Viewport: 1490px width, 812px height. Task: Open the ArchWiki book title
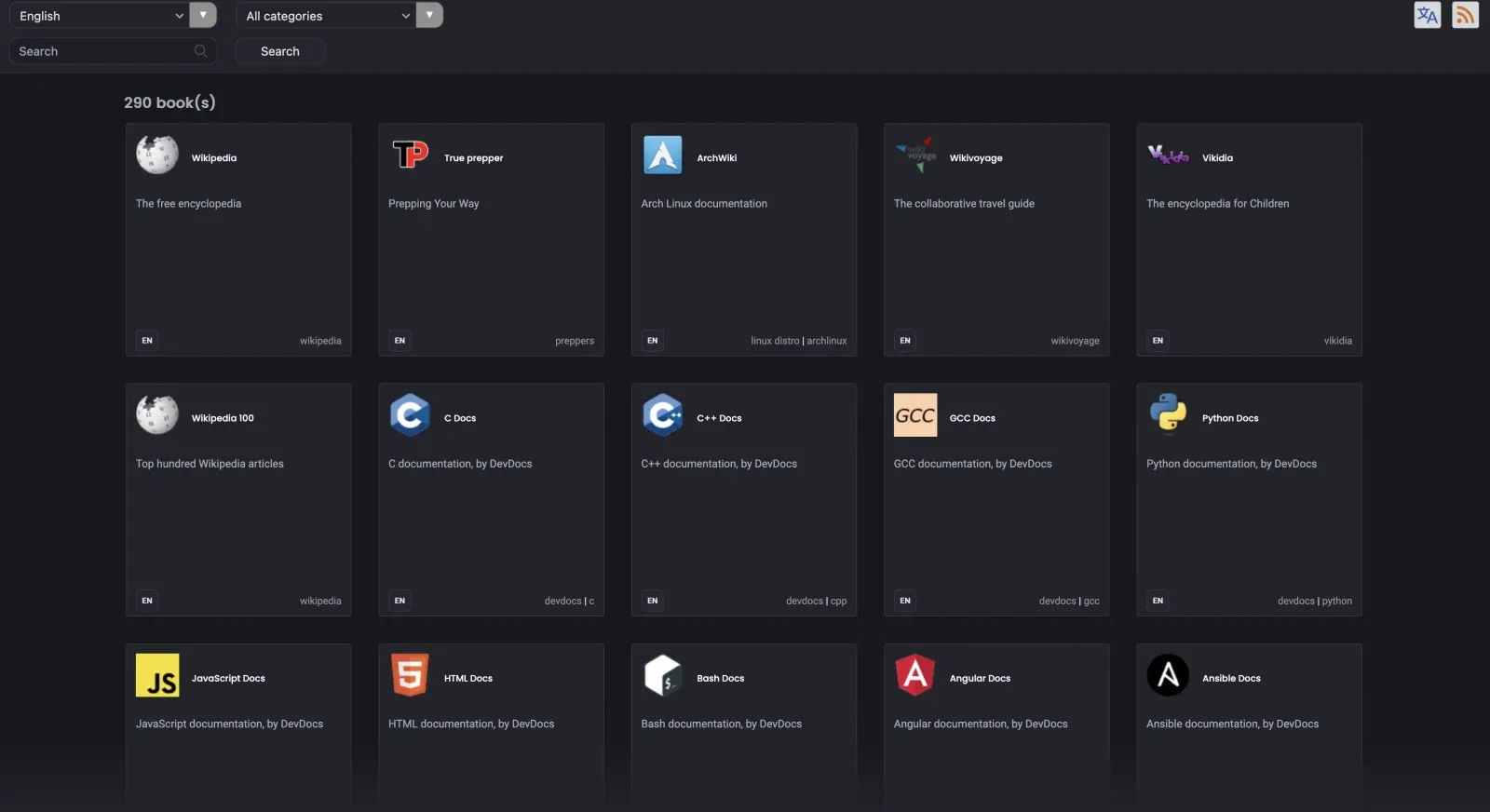pyautogui.click(x=716, y=158)
